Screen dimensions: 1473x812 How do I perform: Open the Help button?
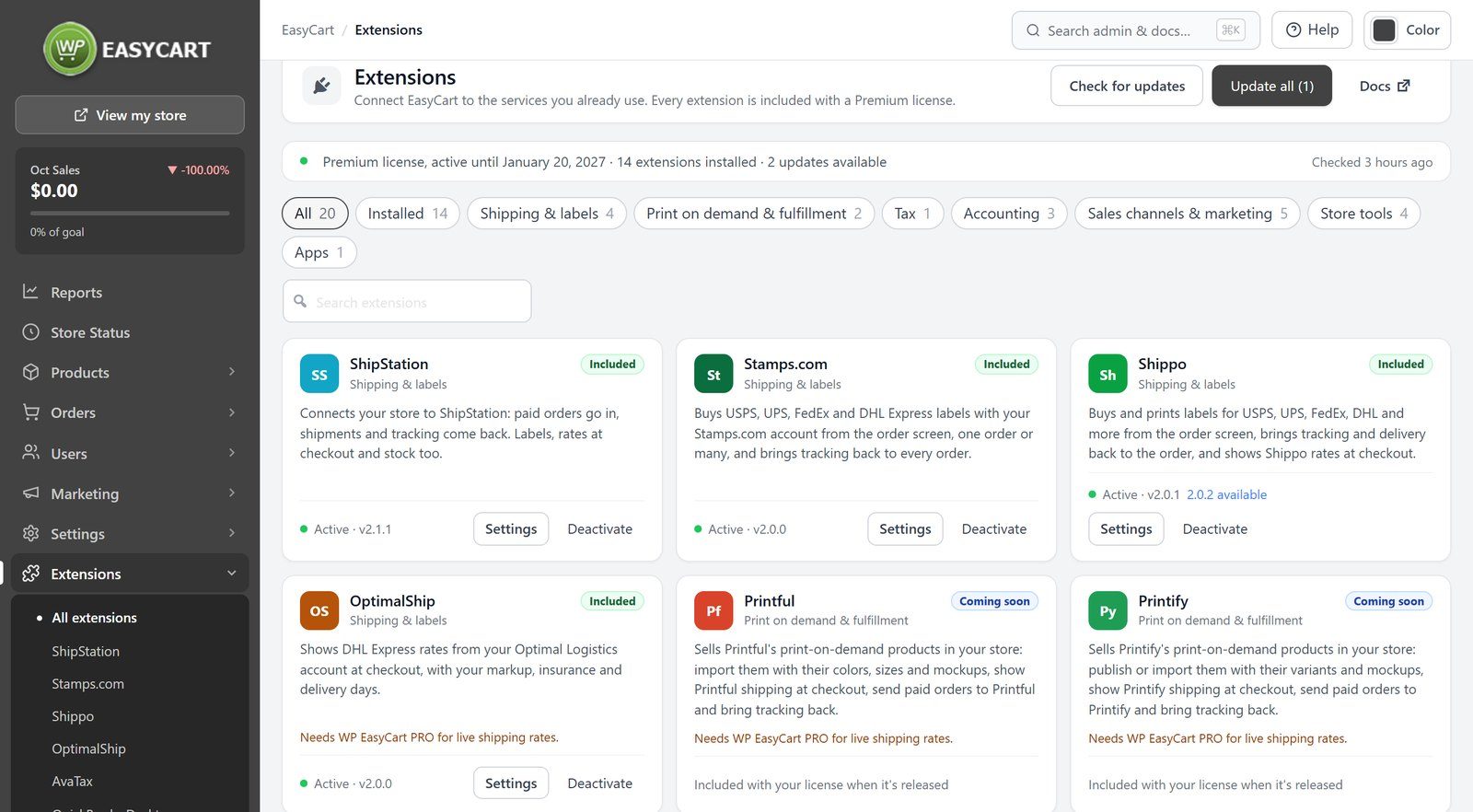pyautogui.click(x=1312, y=30)
